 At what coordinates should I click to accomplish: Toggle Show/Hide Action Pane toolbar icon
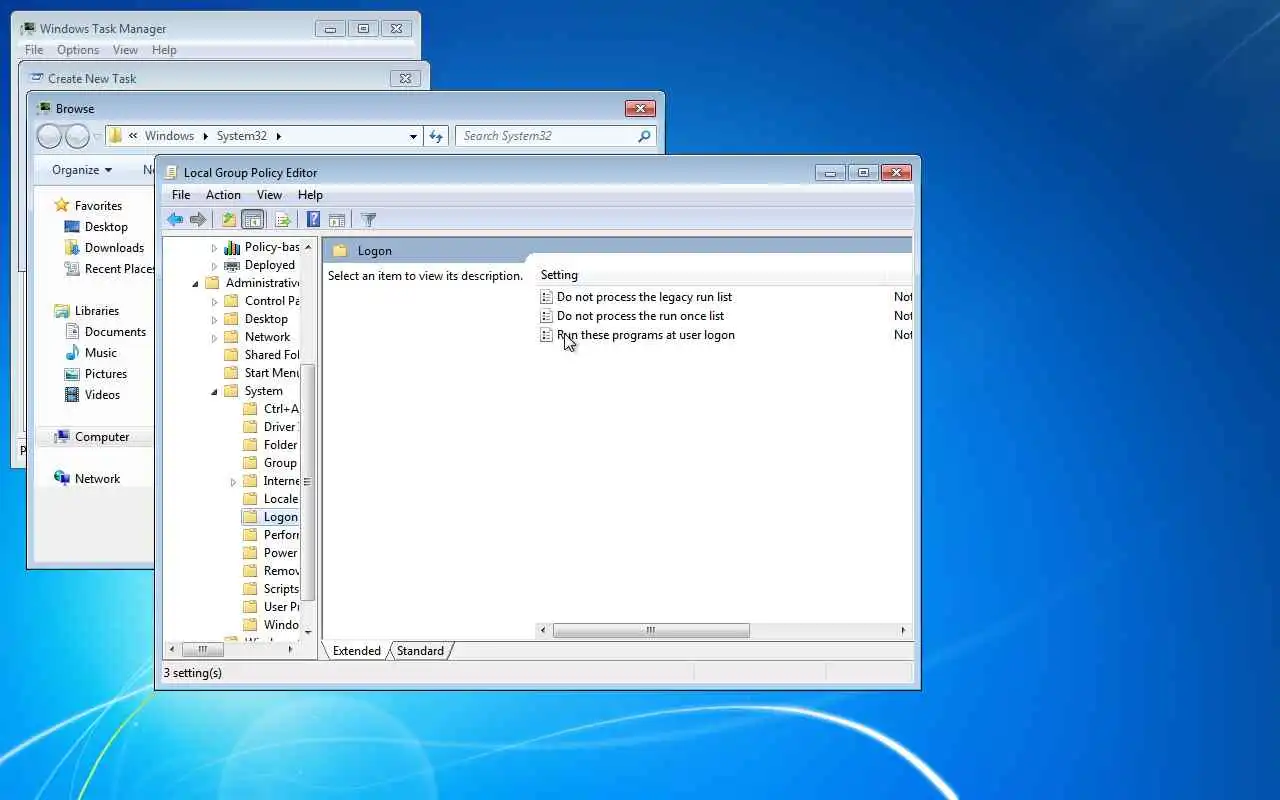[x=337, y=220]
